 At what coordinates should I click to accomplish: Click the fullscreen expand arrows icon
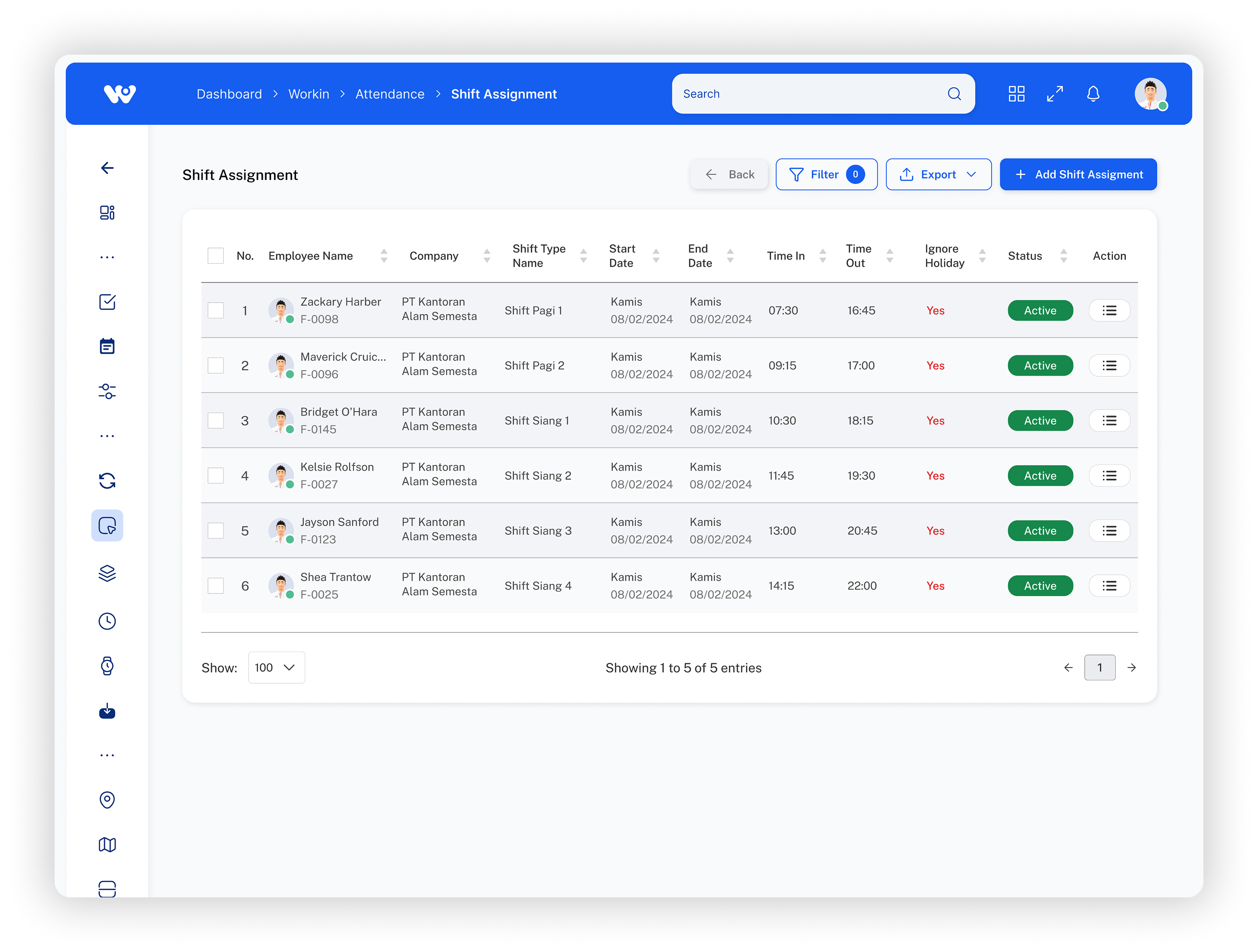coord(1054,94)
